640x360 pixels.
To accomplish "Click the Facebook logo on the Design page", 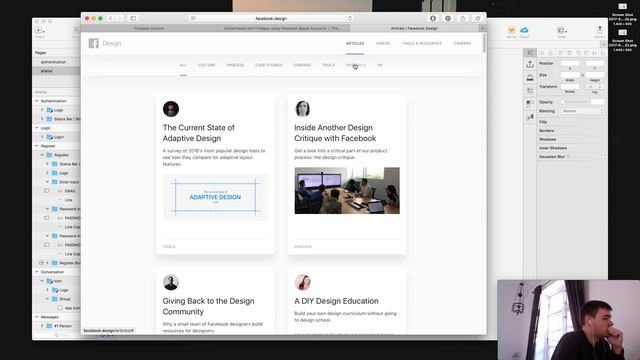I will [93, 43].
